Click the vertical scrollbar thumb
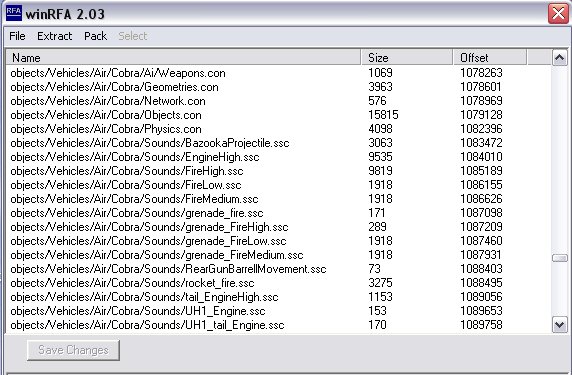Screen dimensions: 572x375 coord(560,258)
